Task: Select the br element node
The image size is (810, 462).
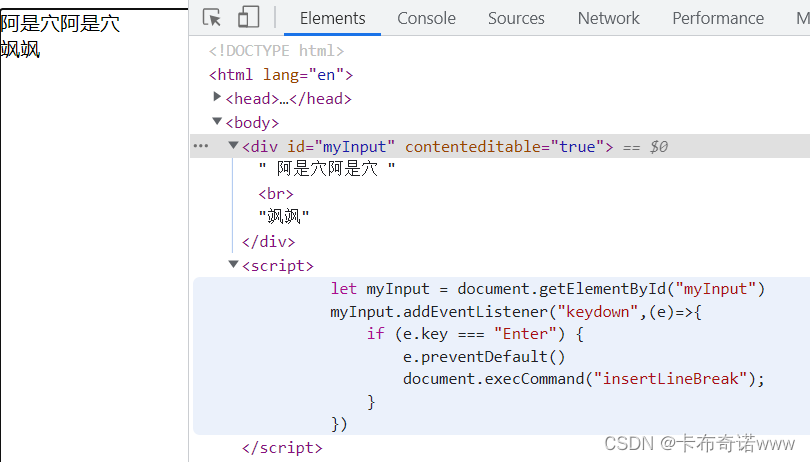Action: [x=276, y=194]
